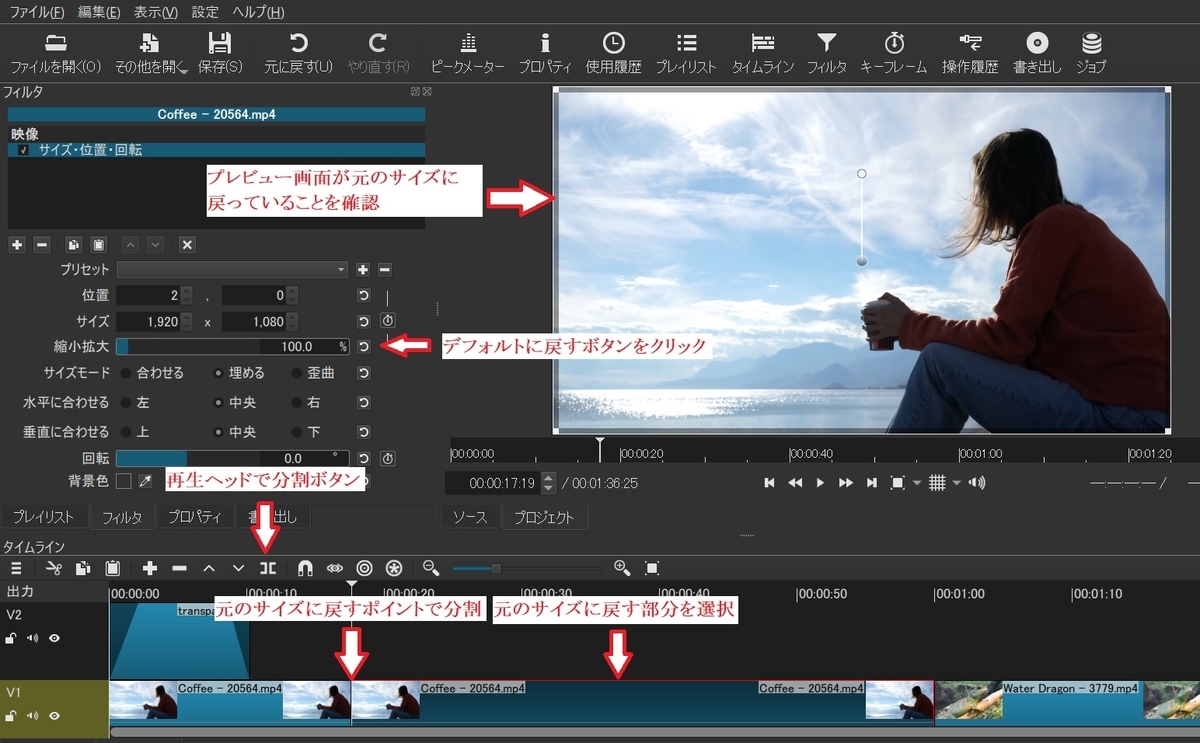Open the 設定 menu
Viewport: 1200px width, 743px height.
204,12
